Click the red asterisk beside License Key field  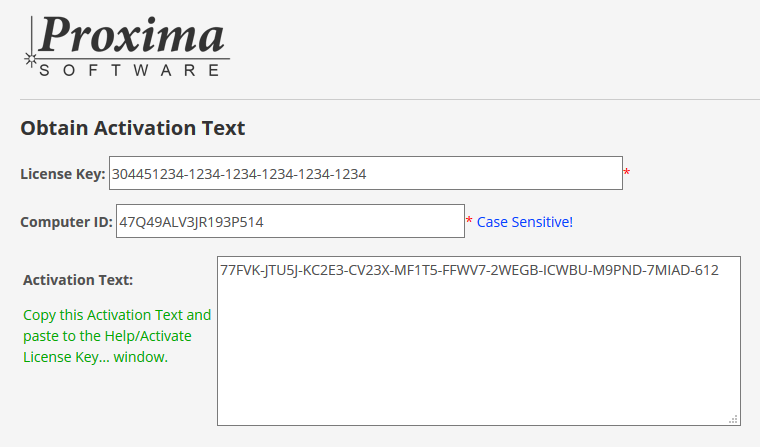(x=627, y=172)
